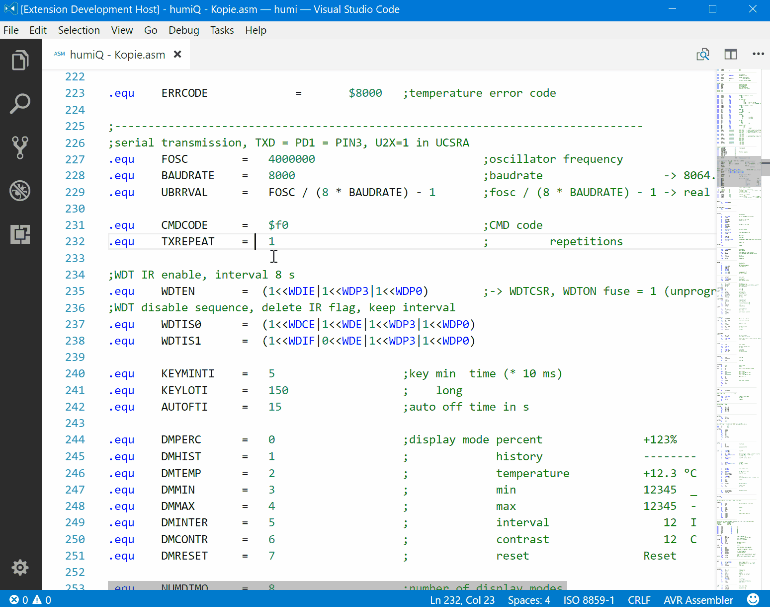The height and width of the screenshot is (607, 770).
Task: Click DMHIST symbol on line 245
Action: tap(181, 456)
